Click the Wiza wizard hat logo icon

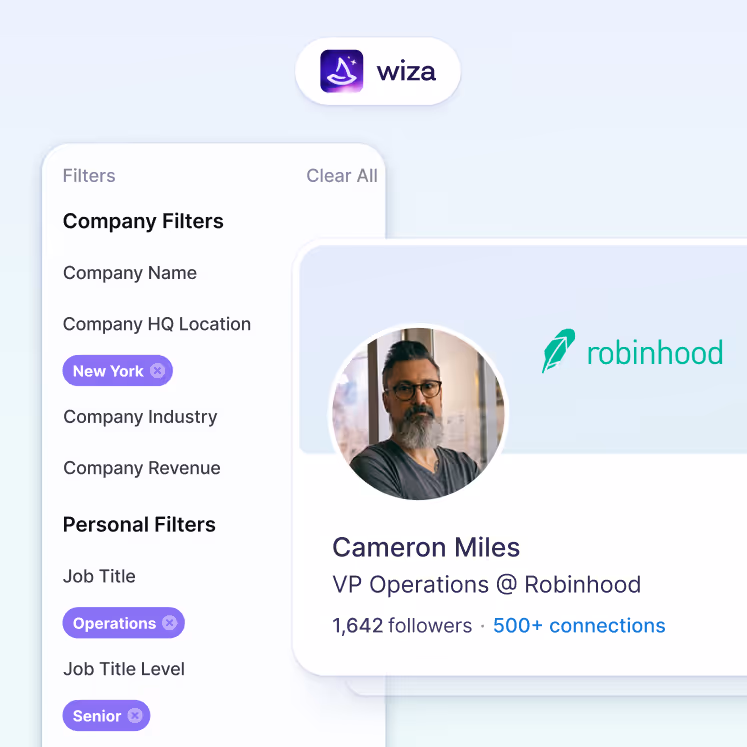click(342, 71)
